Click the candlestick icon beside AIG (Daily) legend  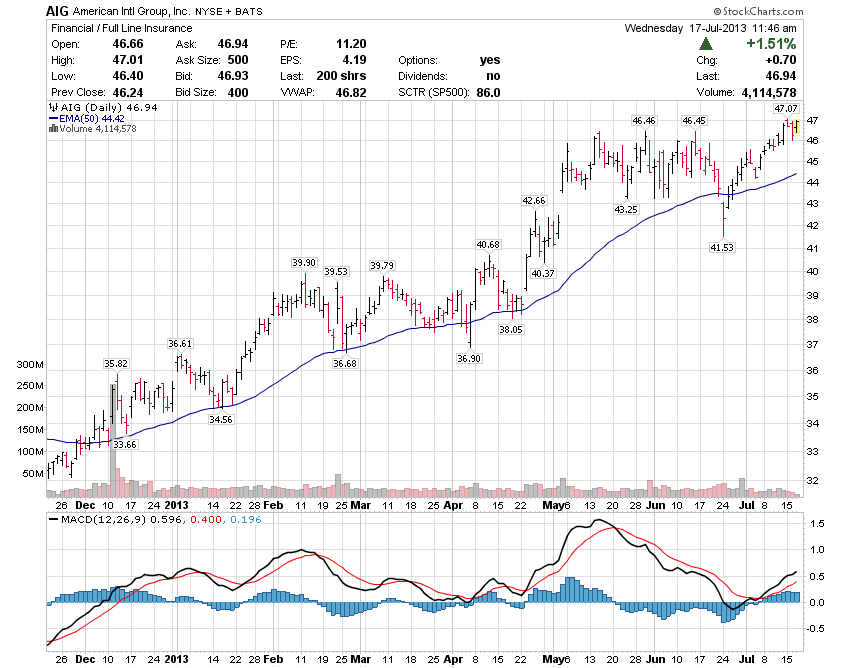54,107
